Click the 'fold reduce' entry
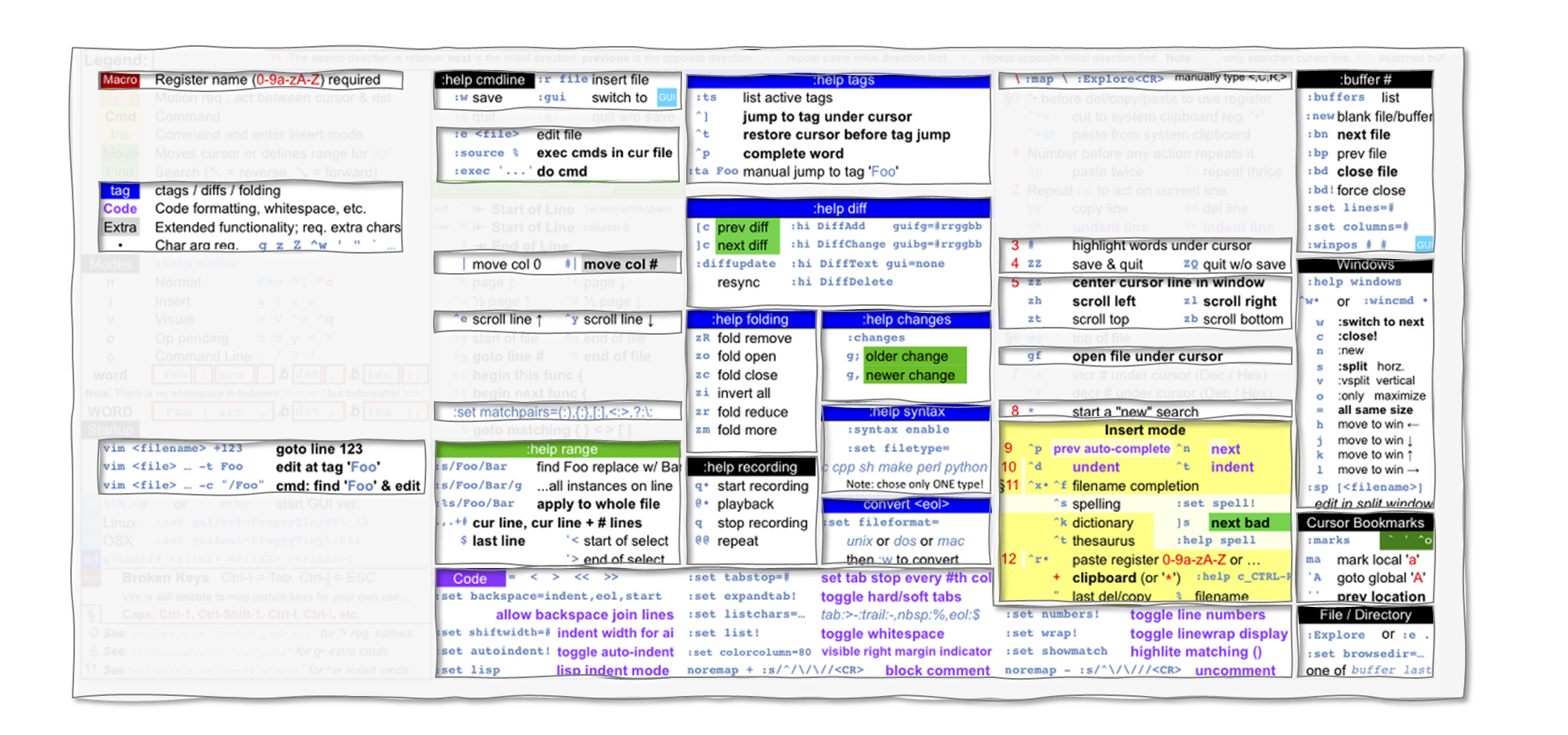Screen dimensions: 1568x735 point(752,412)
